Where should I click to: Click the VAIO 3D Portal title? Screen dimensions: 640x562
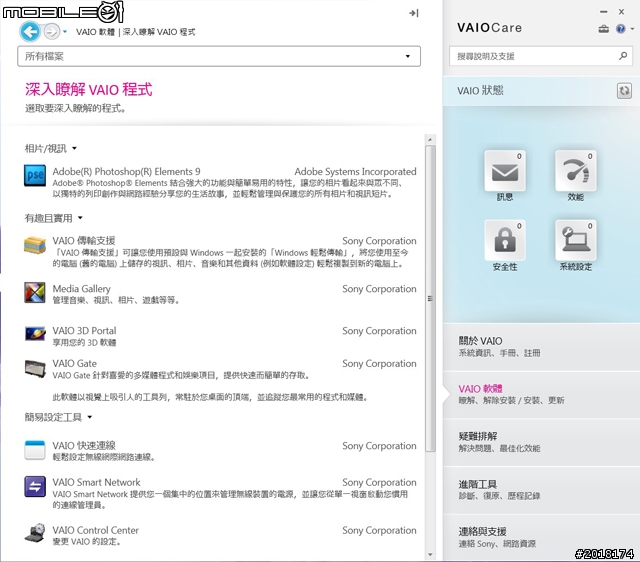(84, 331)
